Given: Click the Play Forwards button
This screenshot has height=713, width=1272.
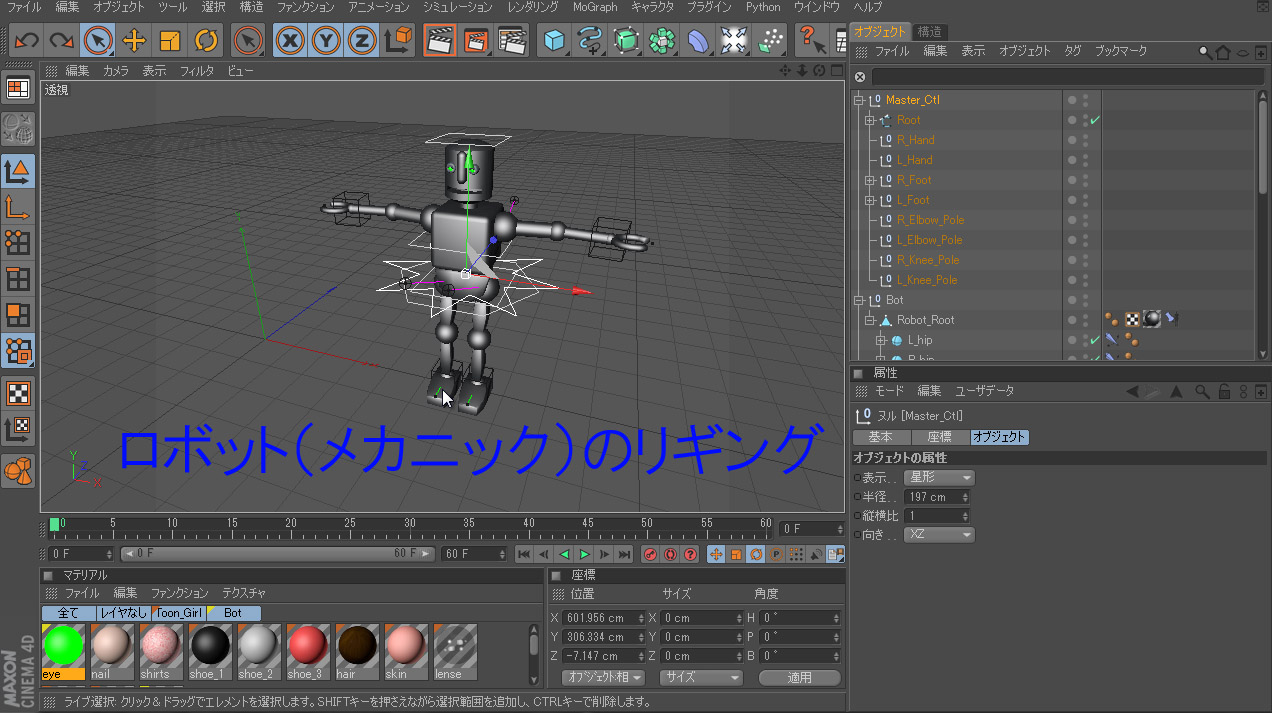Looking at the screenshot, I should click(585, 554).
